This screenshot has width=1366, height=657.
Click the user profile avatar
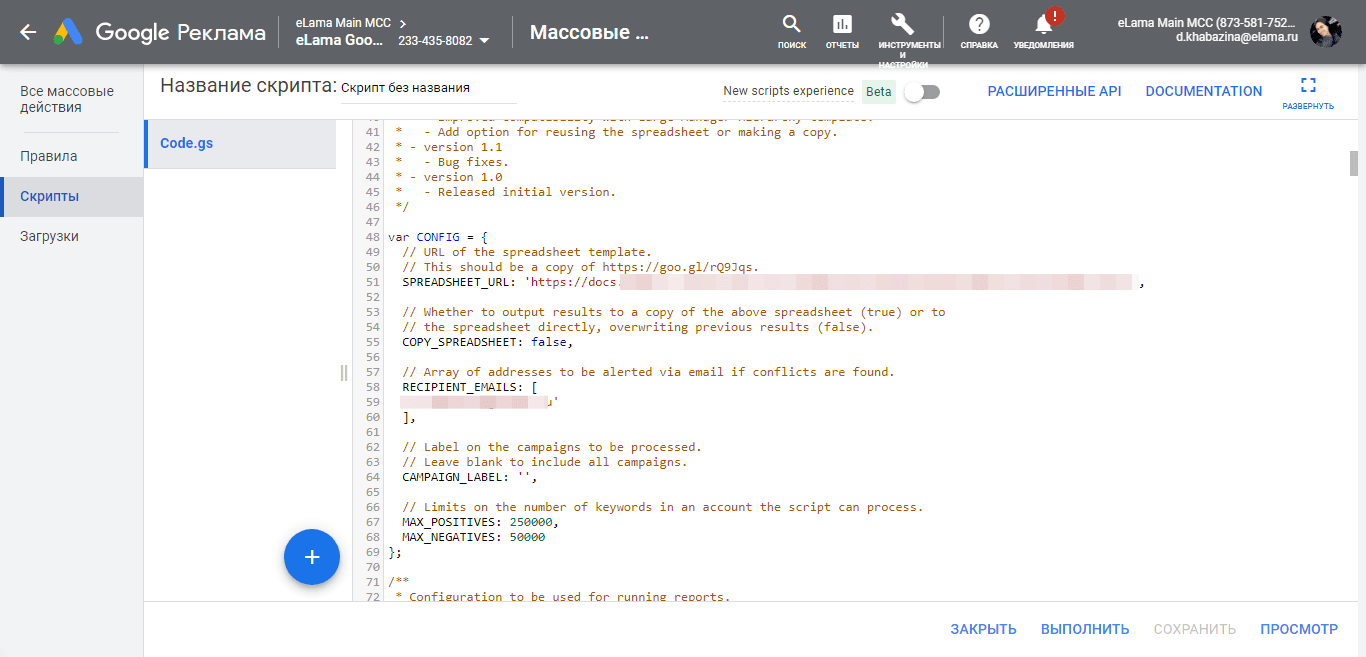1326,32
